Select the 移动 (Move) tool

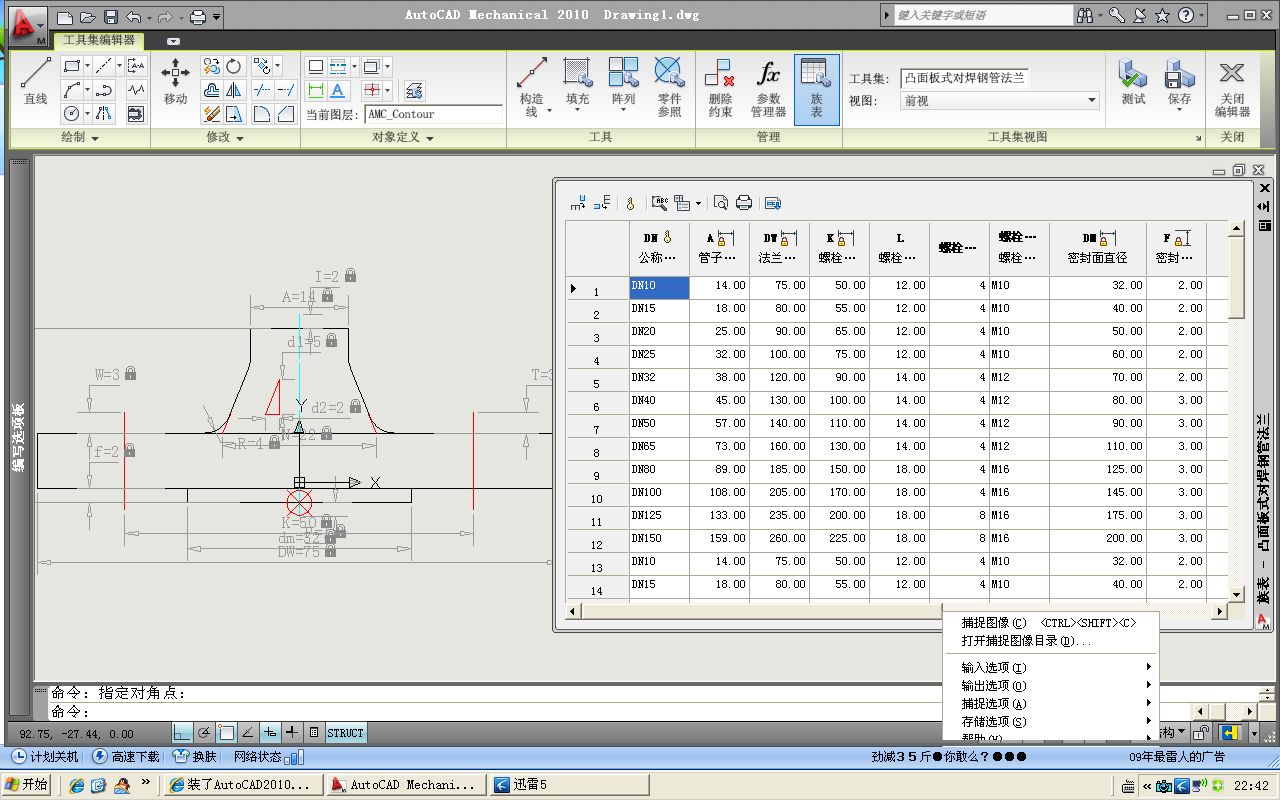click(x=175, y=81)
